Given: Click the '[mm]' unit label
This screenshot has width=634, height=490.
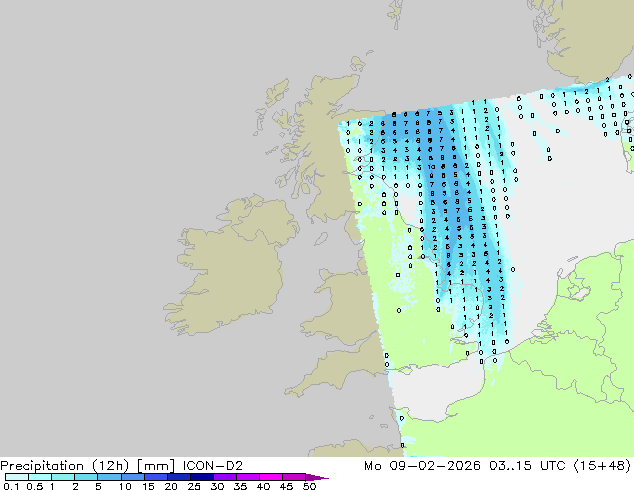Looking at the screenshot, I should tap(156, 466).
